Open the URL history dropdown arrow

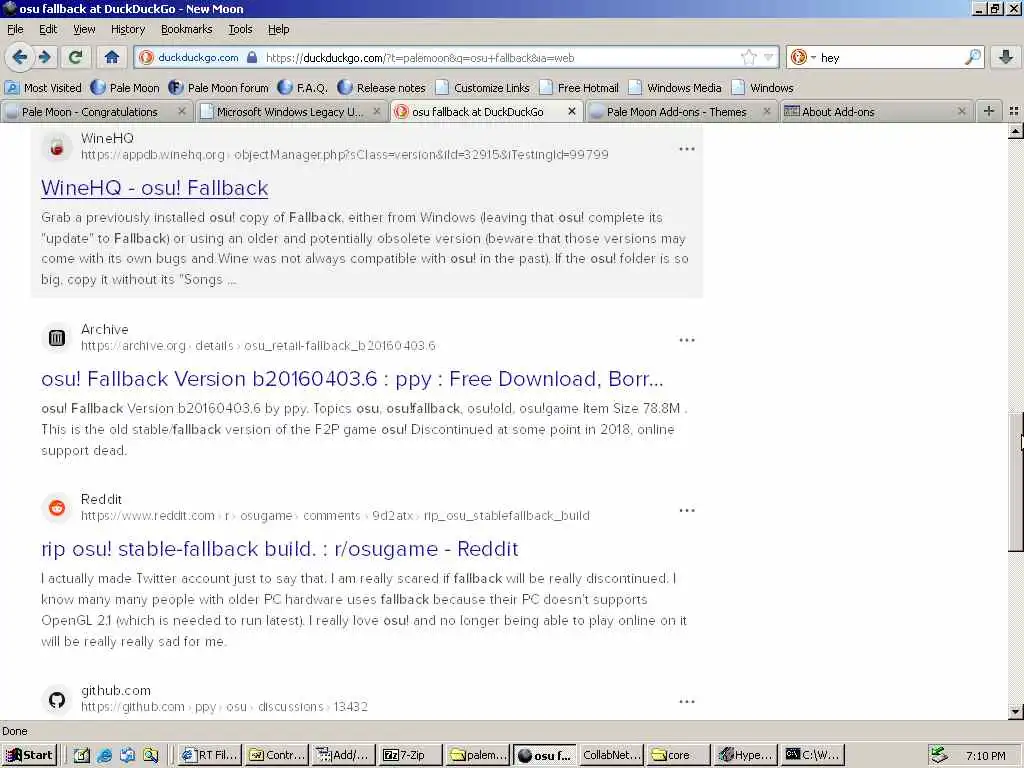click(x=769, y=57)
